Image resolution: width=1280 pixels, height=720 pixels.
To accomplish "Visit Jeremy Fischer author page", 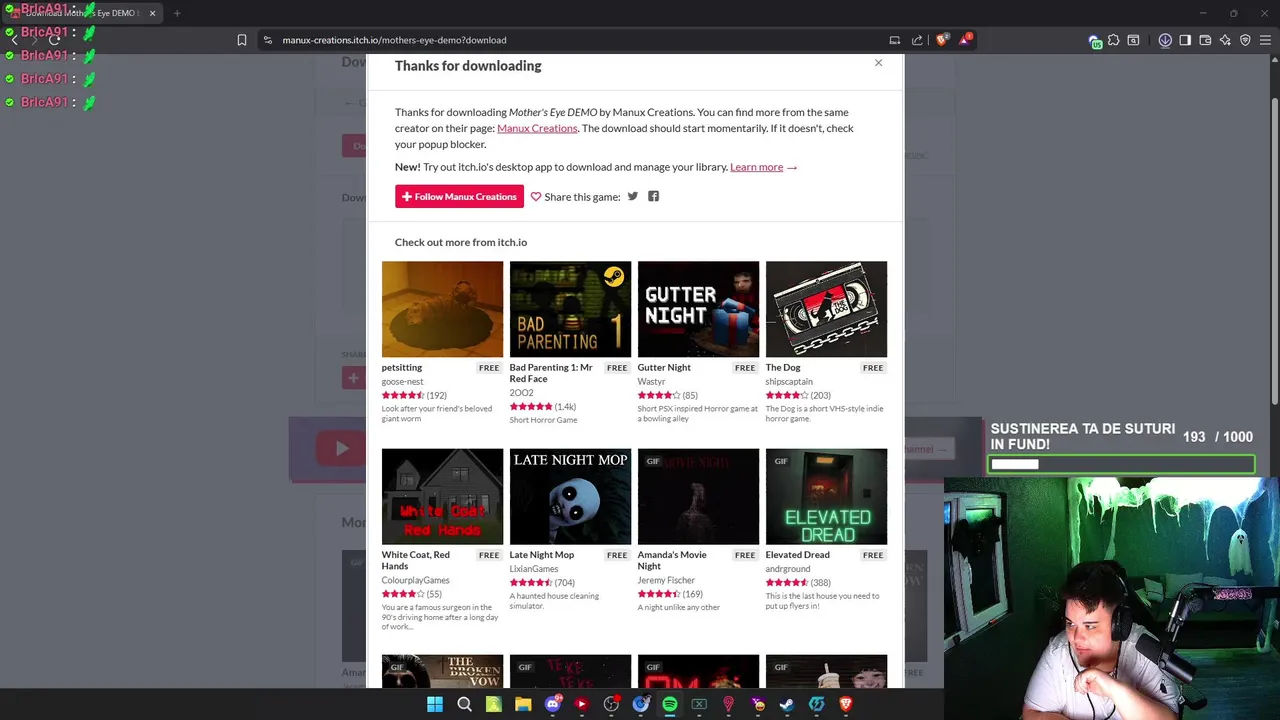I will click(666, 580).
